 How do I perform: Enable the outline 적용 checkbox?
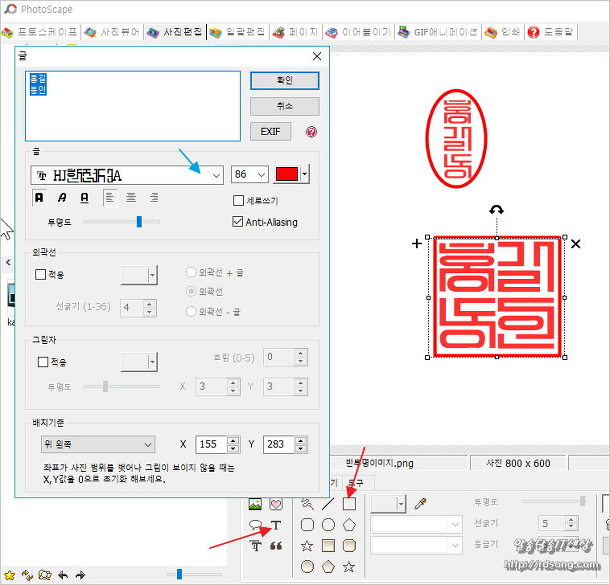41,274
